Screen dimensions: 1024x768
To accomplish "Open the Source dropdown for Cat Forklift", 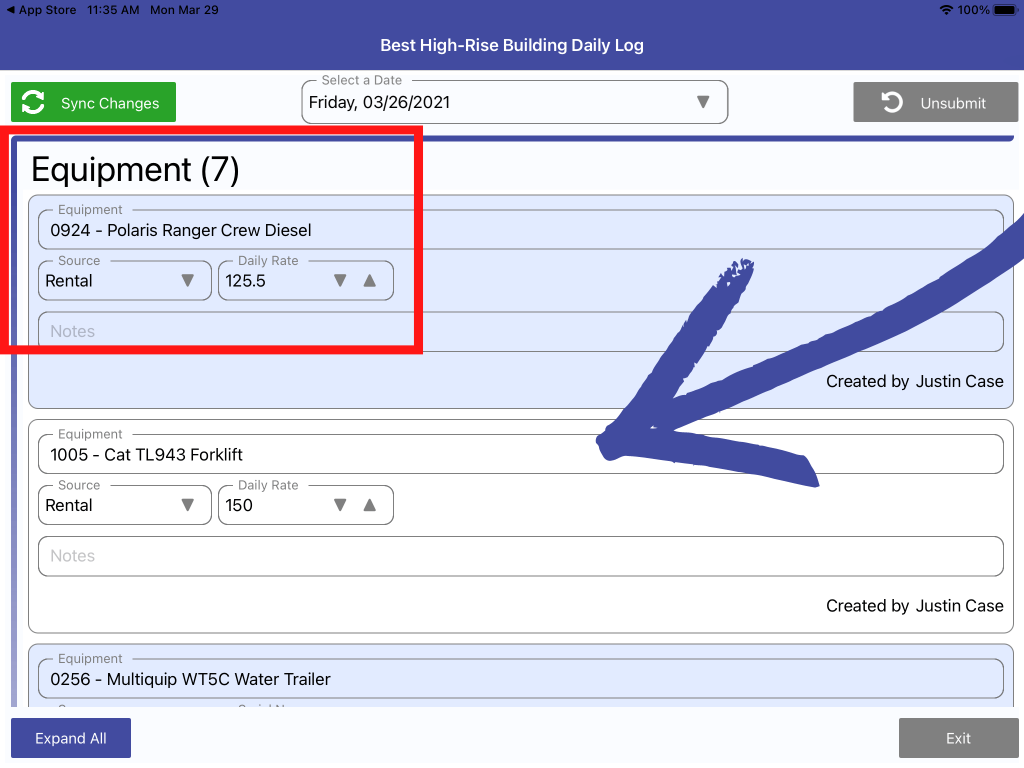I will (x=125, y=505).
